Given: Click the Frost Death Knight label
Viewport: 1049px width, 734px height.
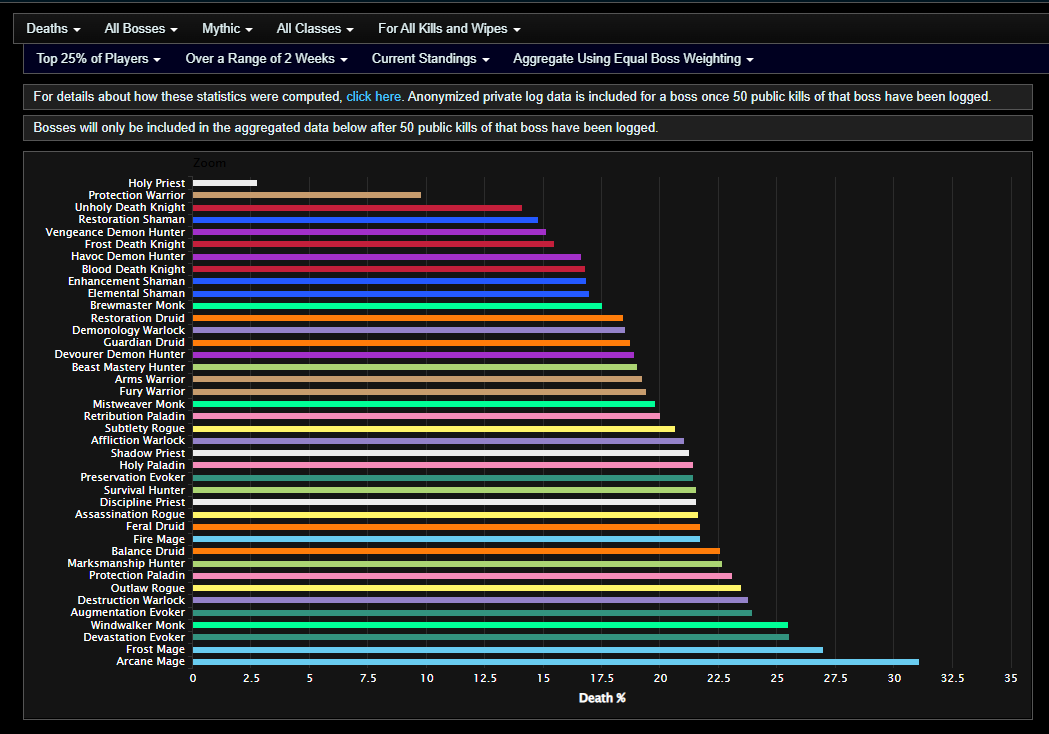Looking at the screenshot, I should pyautogui.click(x=134, y=244).
